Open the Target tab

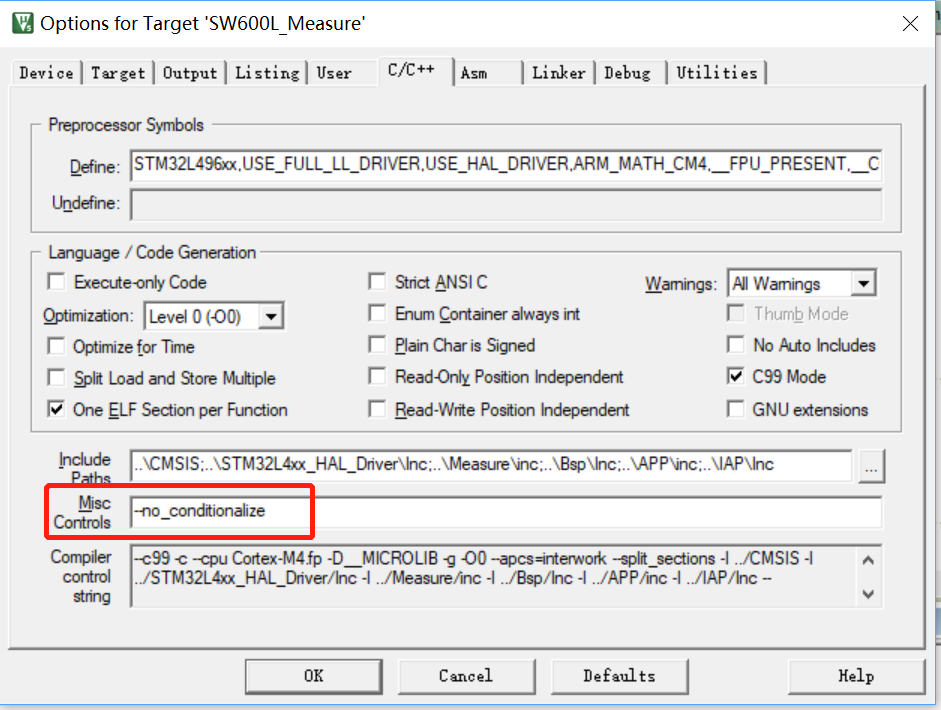pos(118,73)
